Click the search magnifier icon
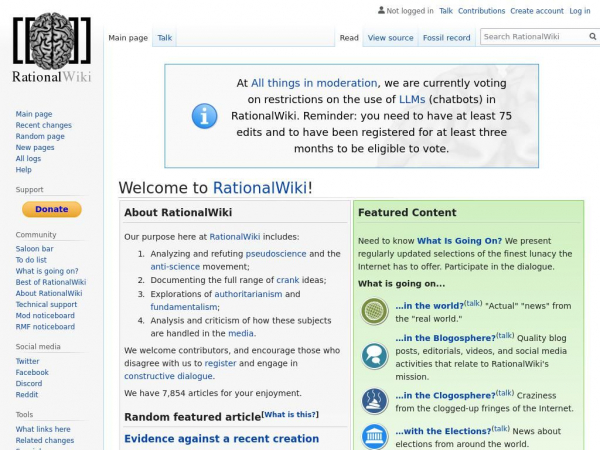The height and width of the screenshot is (450, 600). (x=592, y=36)
